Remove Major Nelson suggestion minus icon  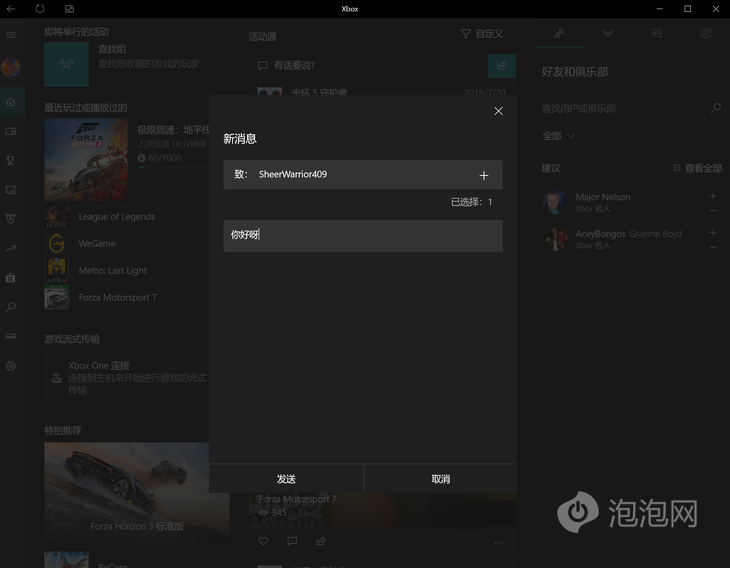pos(713,211)
